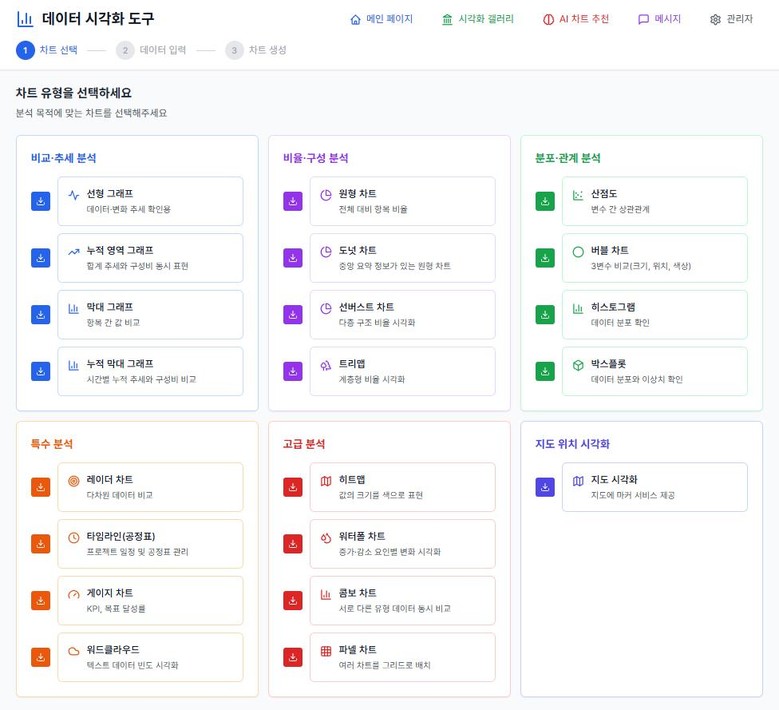Open the 메인 페이지 navigation link

pyautogui.click(x=381, y=19)
